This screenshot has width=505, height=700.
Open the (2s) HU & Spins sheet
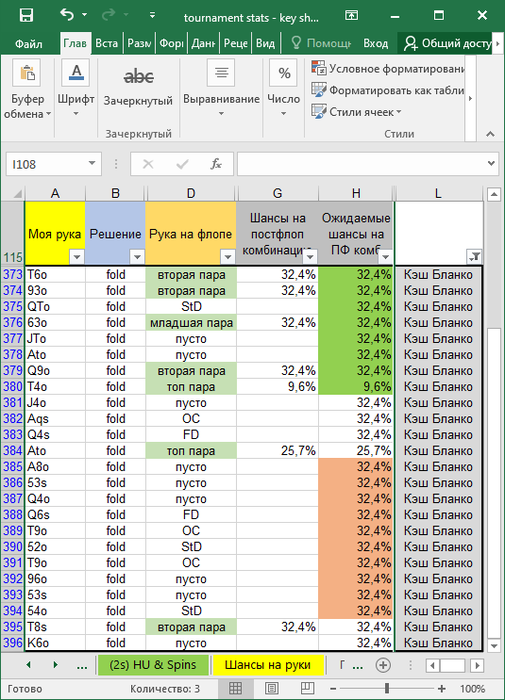click(x=153, y=665)
